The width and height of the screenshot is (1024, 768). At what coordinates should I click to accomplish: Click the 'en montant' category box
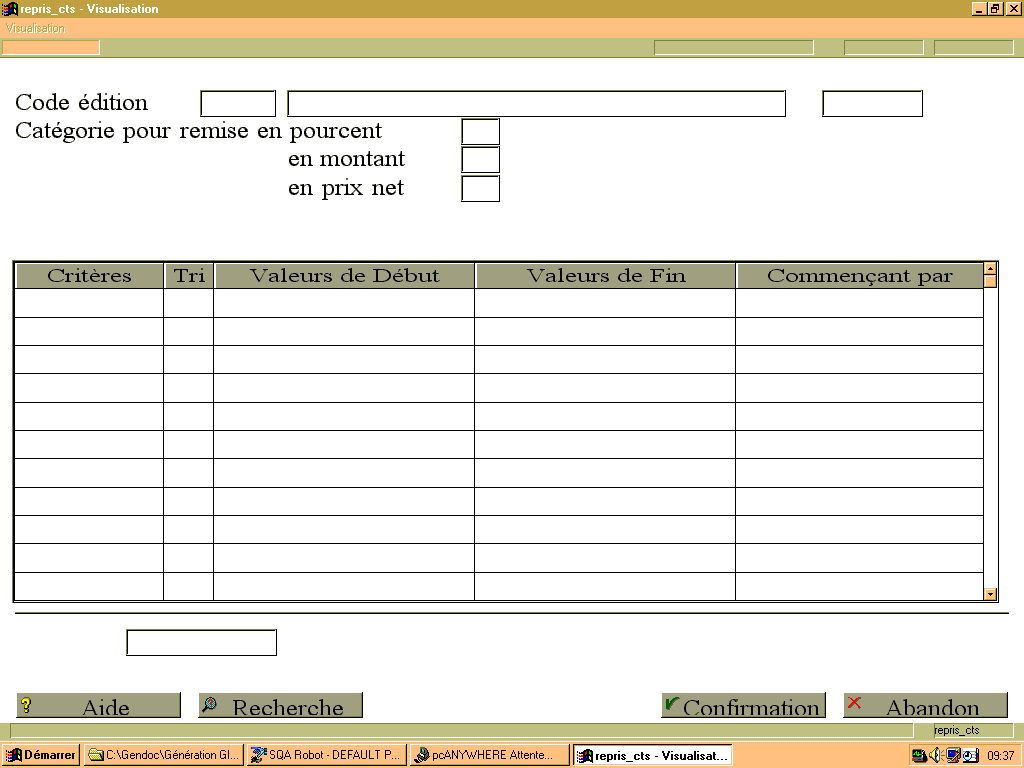pos(481,160)
